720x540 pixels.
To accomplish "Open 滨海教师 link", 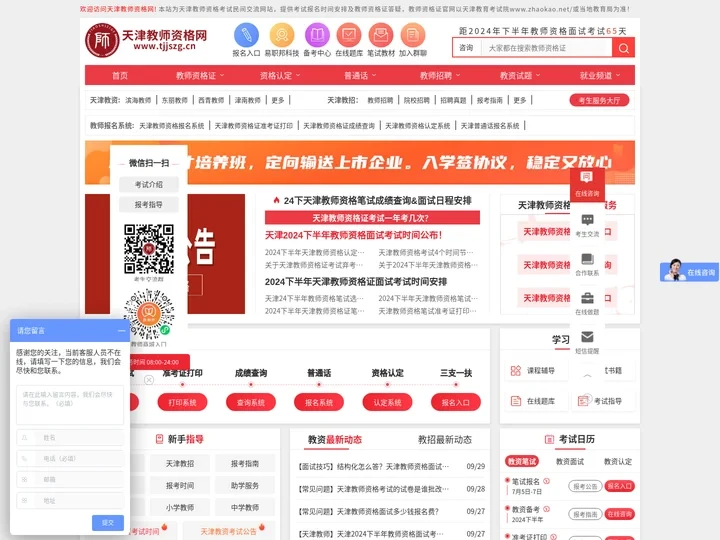I will click(138, 100).
